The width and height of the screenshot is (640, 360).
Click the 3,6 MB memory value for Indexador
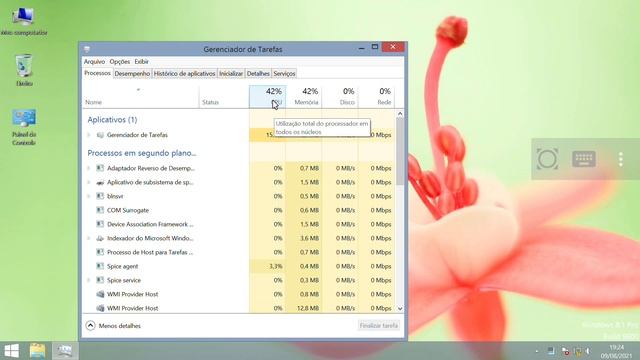[x=309, y=238]
